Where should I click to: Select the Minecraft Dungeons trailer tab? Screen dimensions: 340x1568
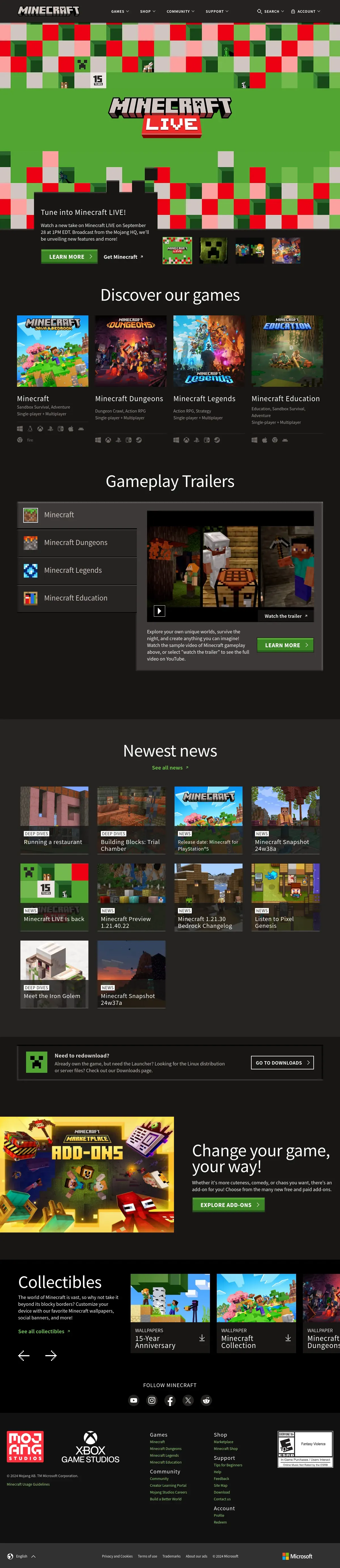click(x=77, y=542)
